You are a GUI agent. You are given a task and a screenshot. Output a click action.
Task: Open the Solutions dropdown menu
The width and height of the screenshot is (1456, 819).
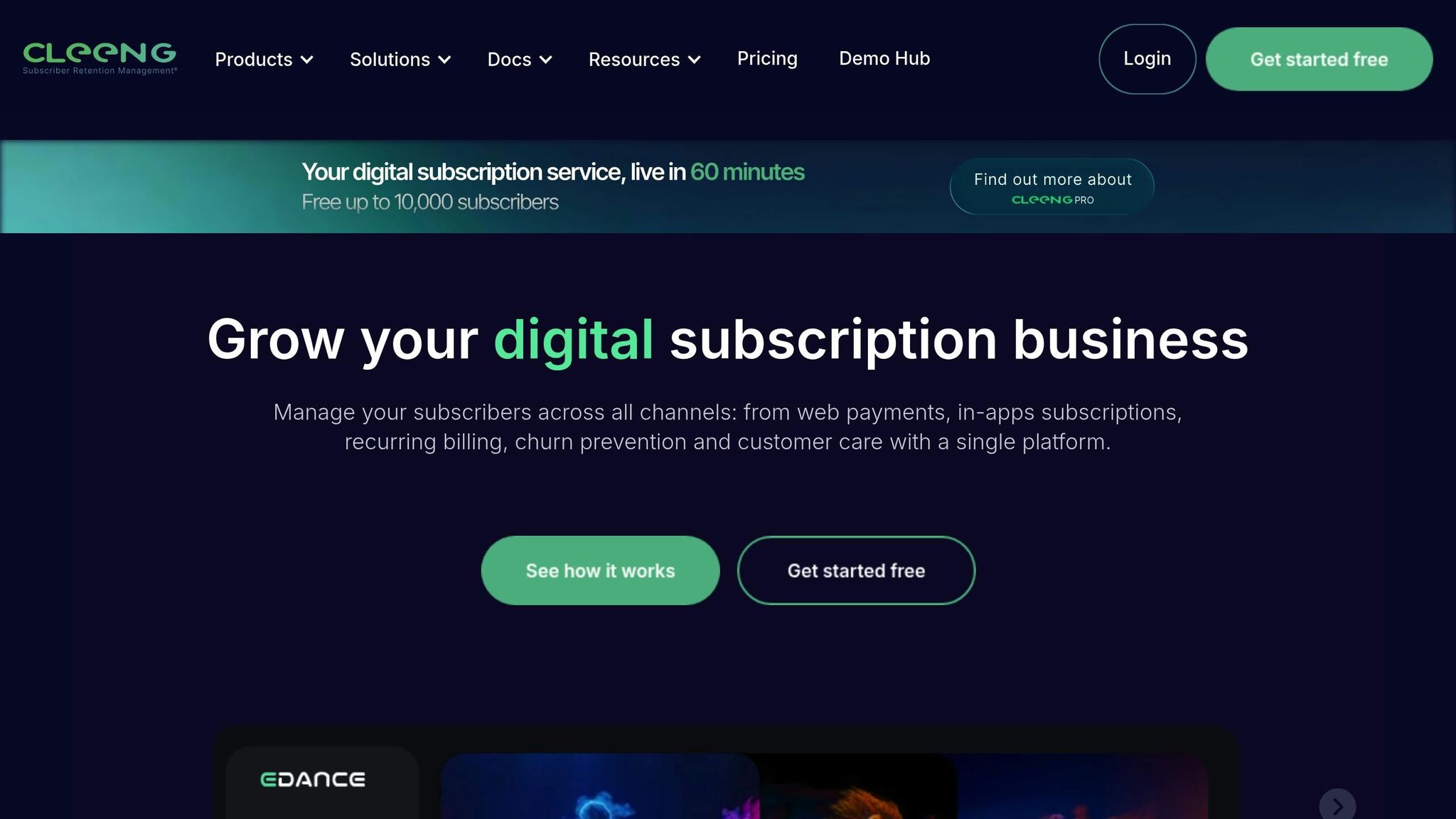(x=400, y=59)
